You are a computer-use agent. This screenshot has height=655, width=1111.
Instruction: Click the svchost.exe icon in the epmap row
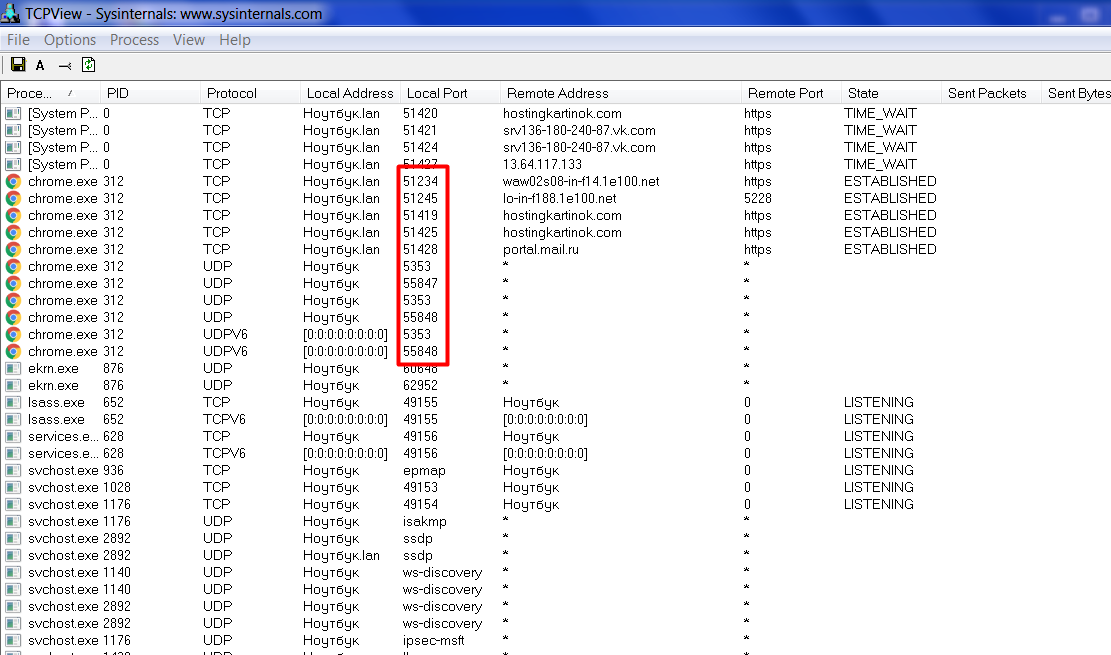[13, 471]
